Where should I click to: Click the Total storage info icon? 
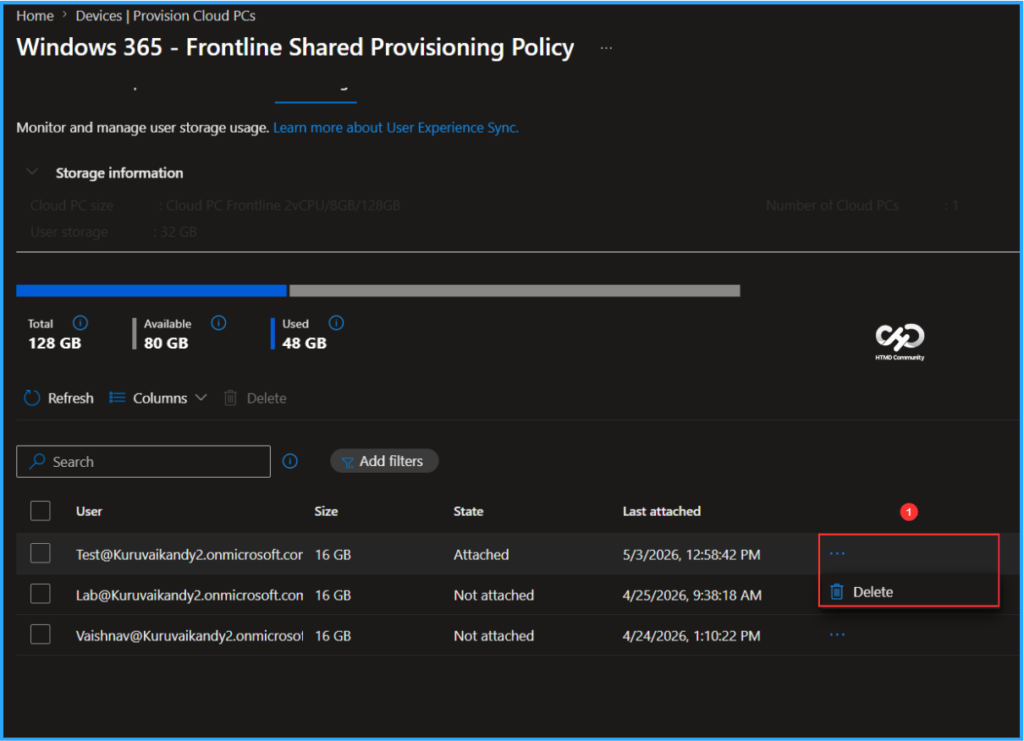80,323
